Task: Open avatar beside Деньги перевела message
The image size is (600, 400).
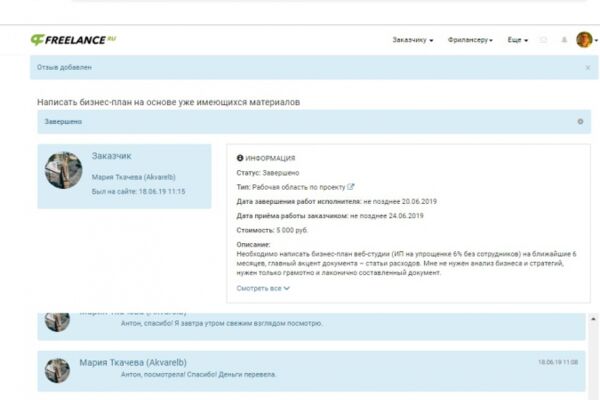Action: pyautogui.click(x=57, y=371)
